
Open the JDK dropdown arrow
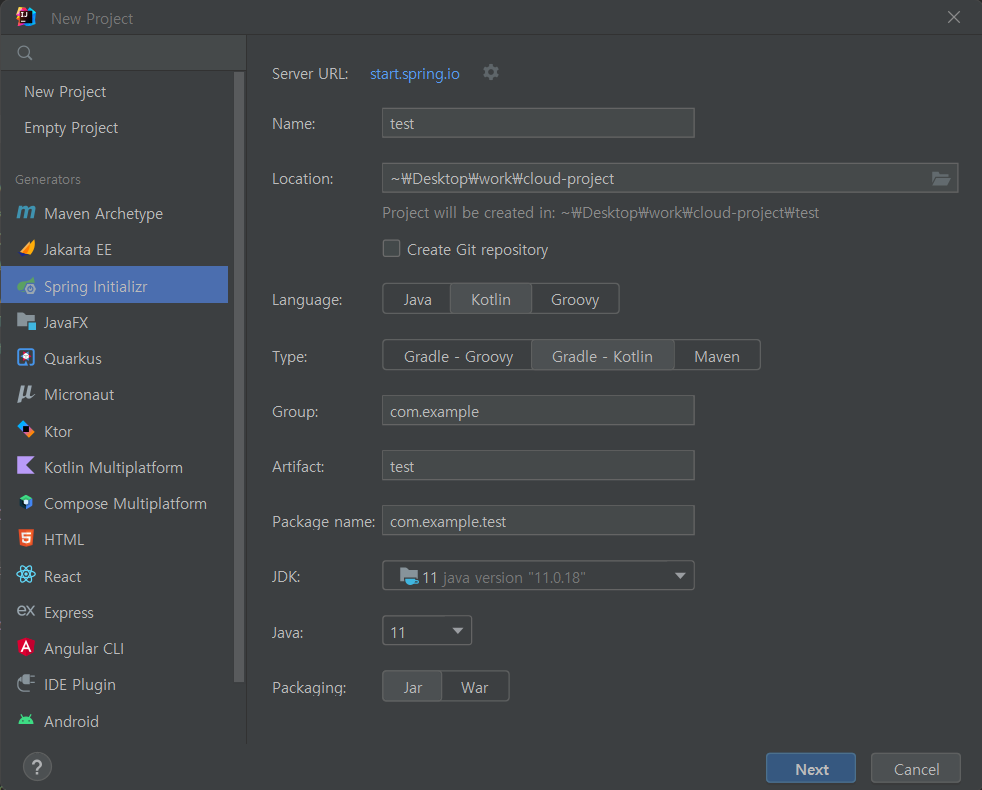(680, 576)
